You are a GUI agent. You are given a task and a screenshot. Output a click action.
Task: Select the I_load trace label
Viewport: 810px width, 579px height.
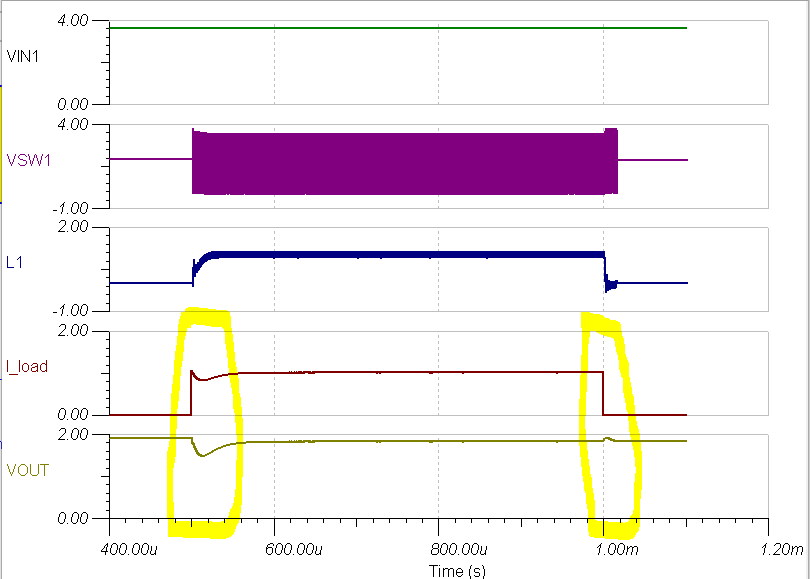[x=27, y=366]
